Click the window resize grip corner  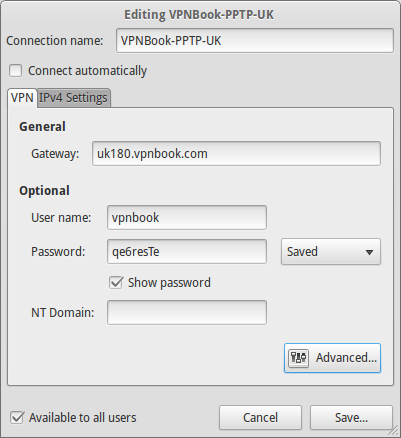click(x=394, y=431)
